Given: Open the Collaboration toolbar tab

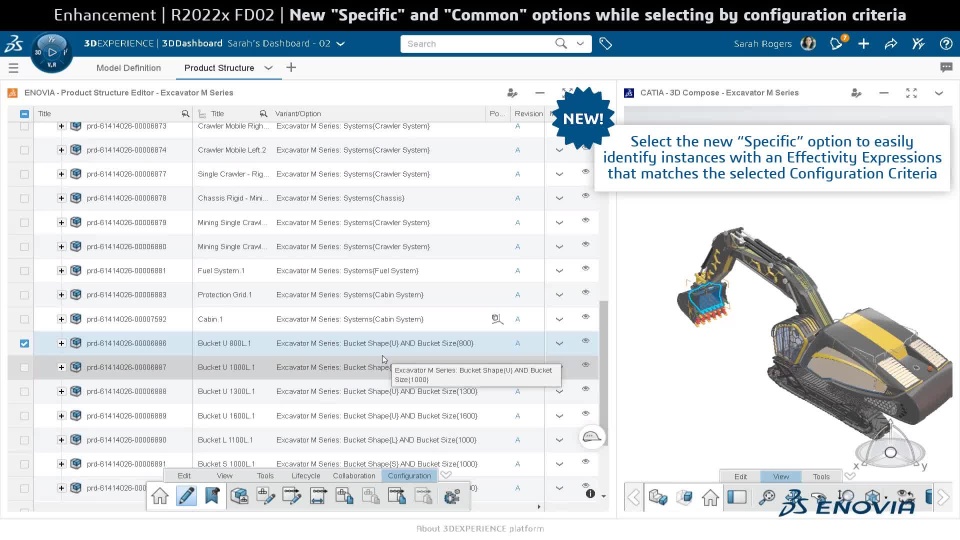Looking at the screenshot, I should 354,476.
